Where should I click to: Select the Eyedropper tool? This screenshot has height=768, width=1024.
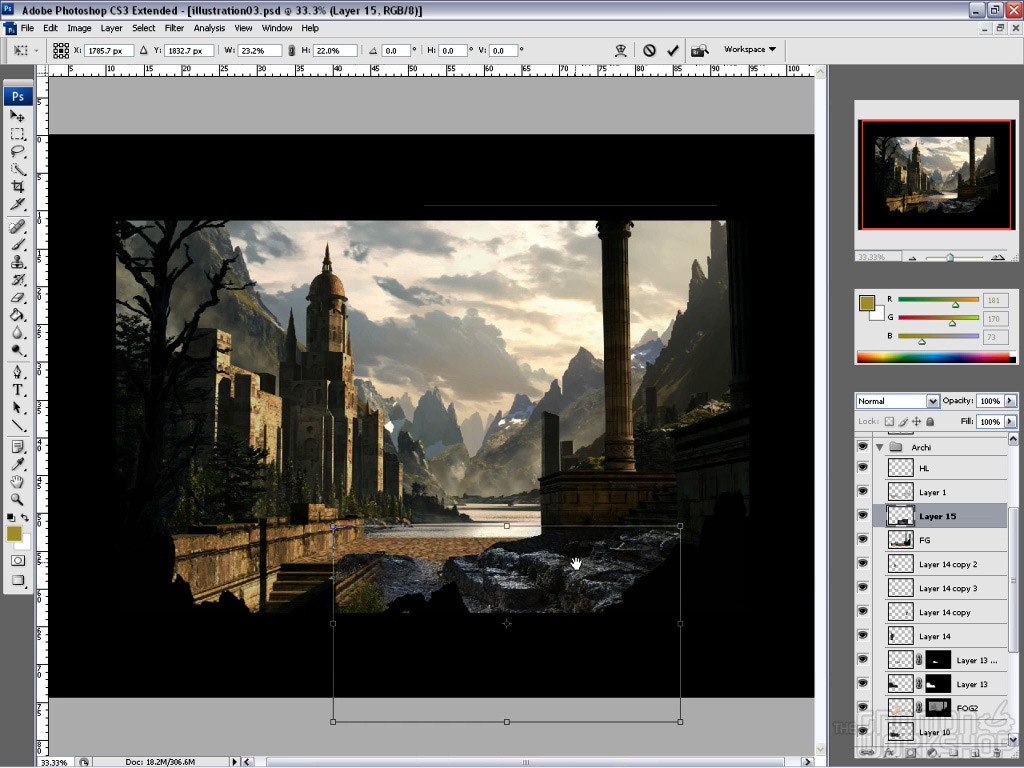click(18, 464)
